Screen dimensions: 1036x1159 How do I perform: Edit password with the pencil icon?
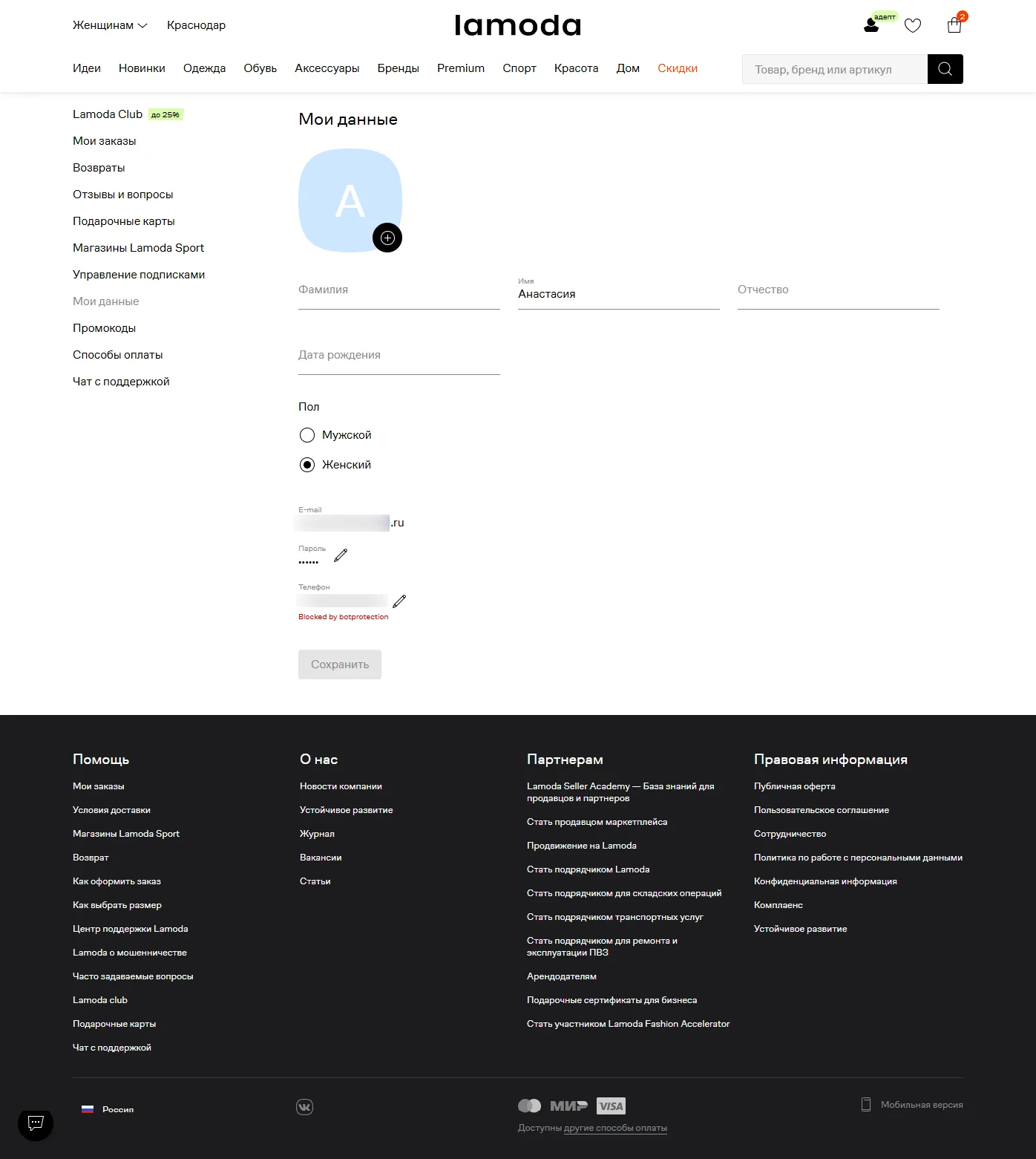click(x=341, y=555)
